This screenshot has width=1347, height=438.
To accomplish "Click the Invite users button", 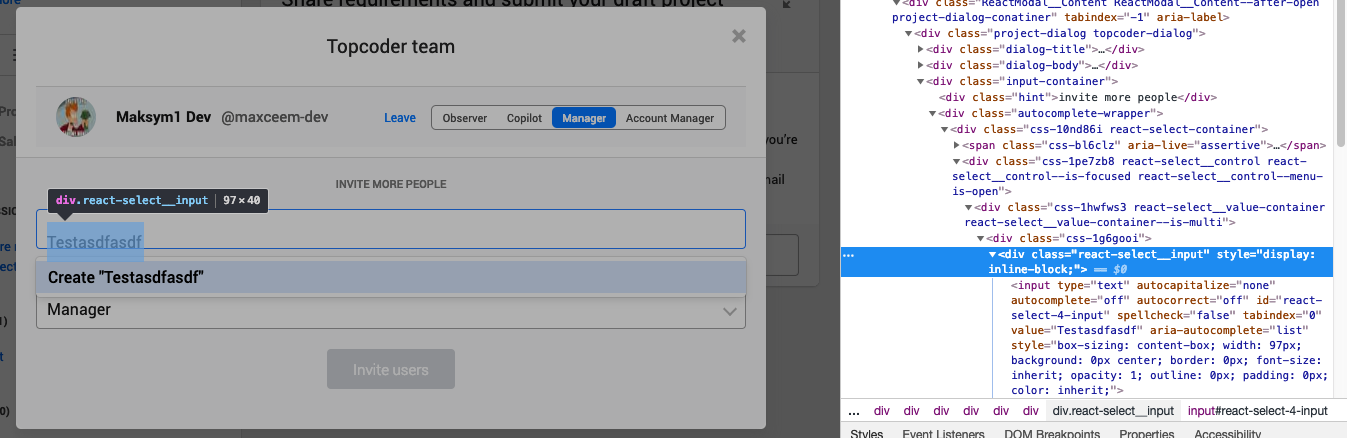I will (x=391, y=370).
